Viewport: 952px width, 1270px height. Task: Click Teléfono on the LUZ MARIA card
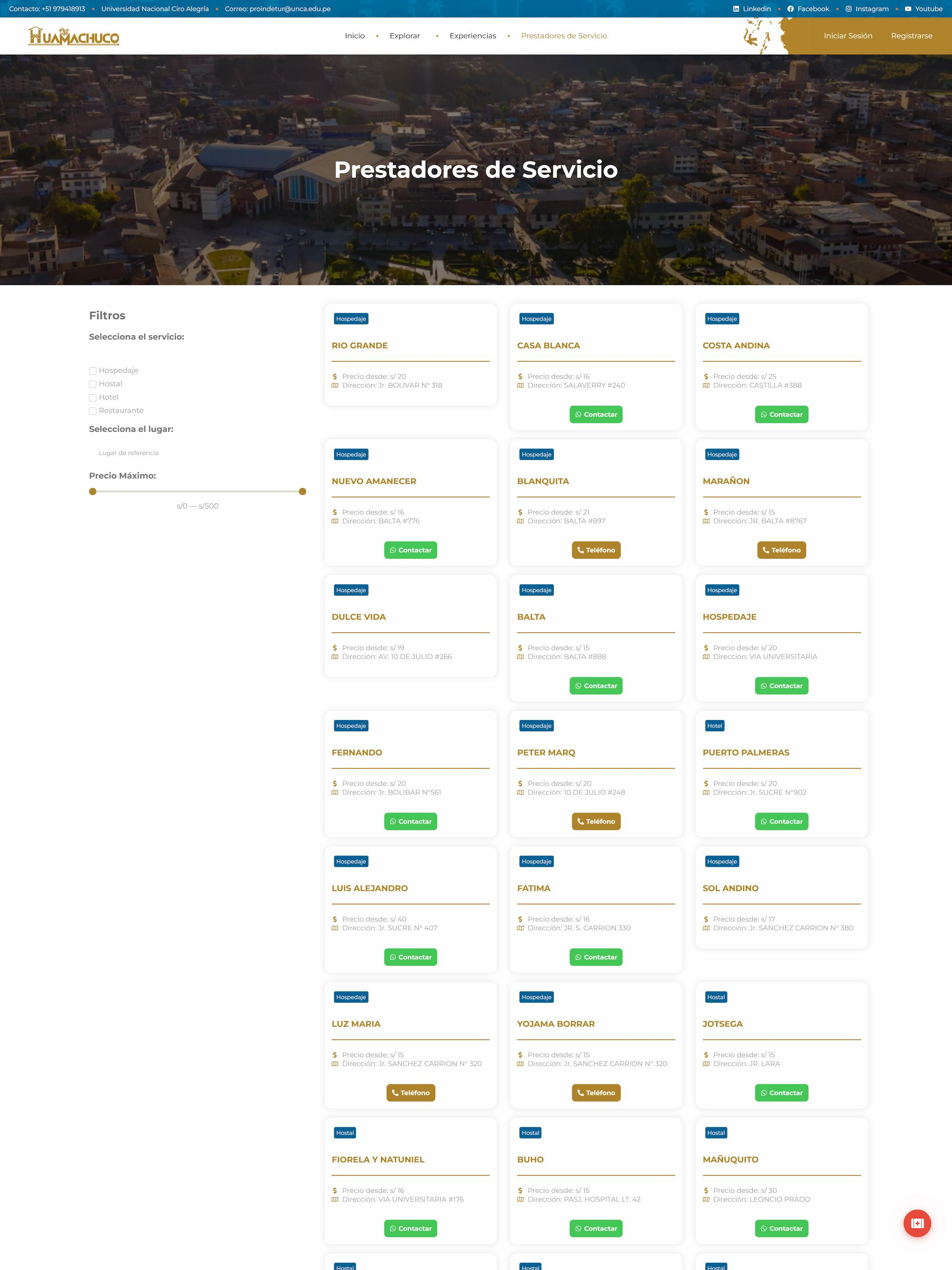pos(411,1093)
